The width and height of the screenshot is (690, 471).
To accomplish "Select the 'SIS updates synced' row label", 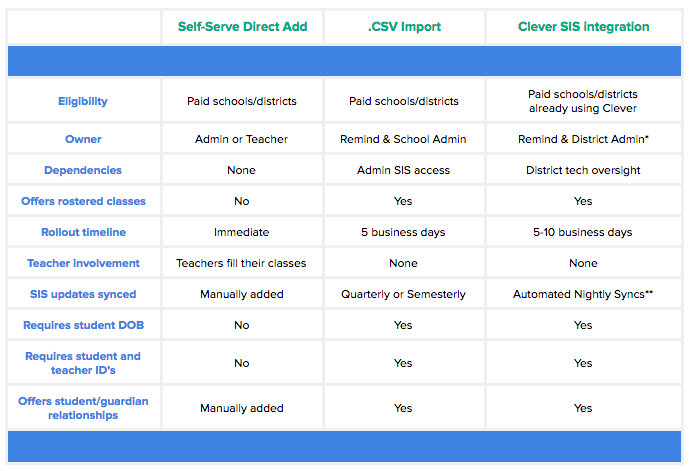I will (x=83, y=294).
